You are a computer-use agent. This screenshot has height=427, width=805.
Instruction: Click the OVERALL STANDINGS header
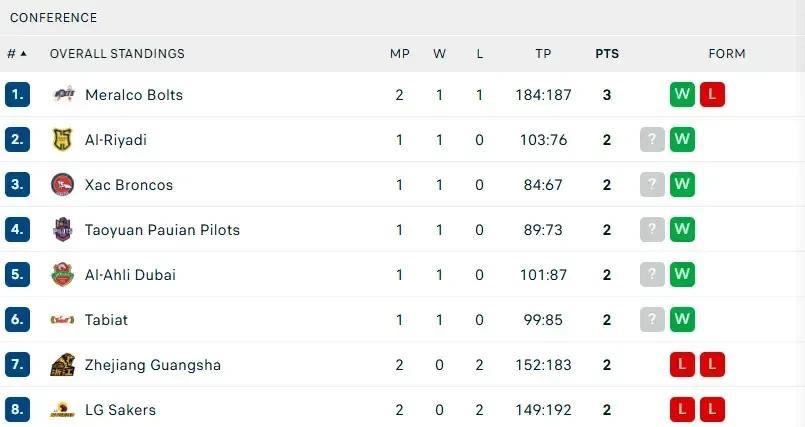pos(117,53)
